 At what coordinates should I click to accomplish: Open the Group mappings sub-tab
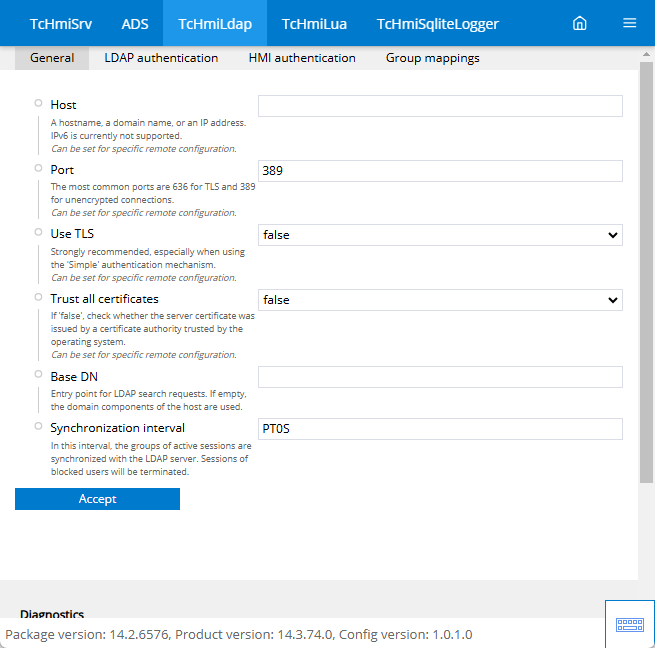click(x=432, y=58)
